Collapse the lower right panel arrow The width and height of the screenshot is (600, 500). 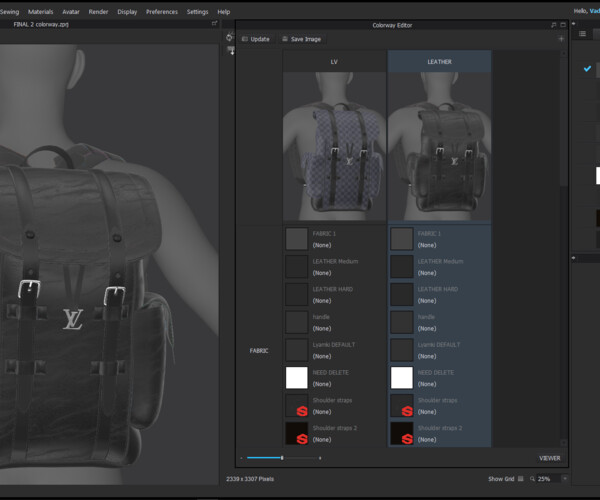(574, 258)
